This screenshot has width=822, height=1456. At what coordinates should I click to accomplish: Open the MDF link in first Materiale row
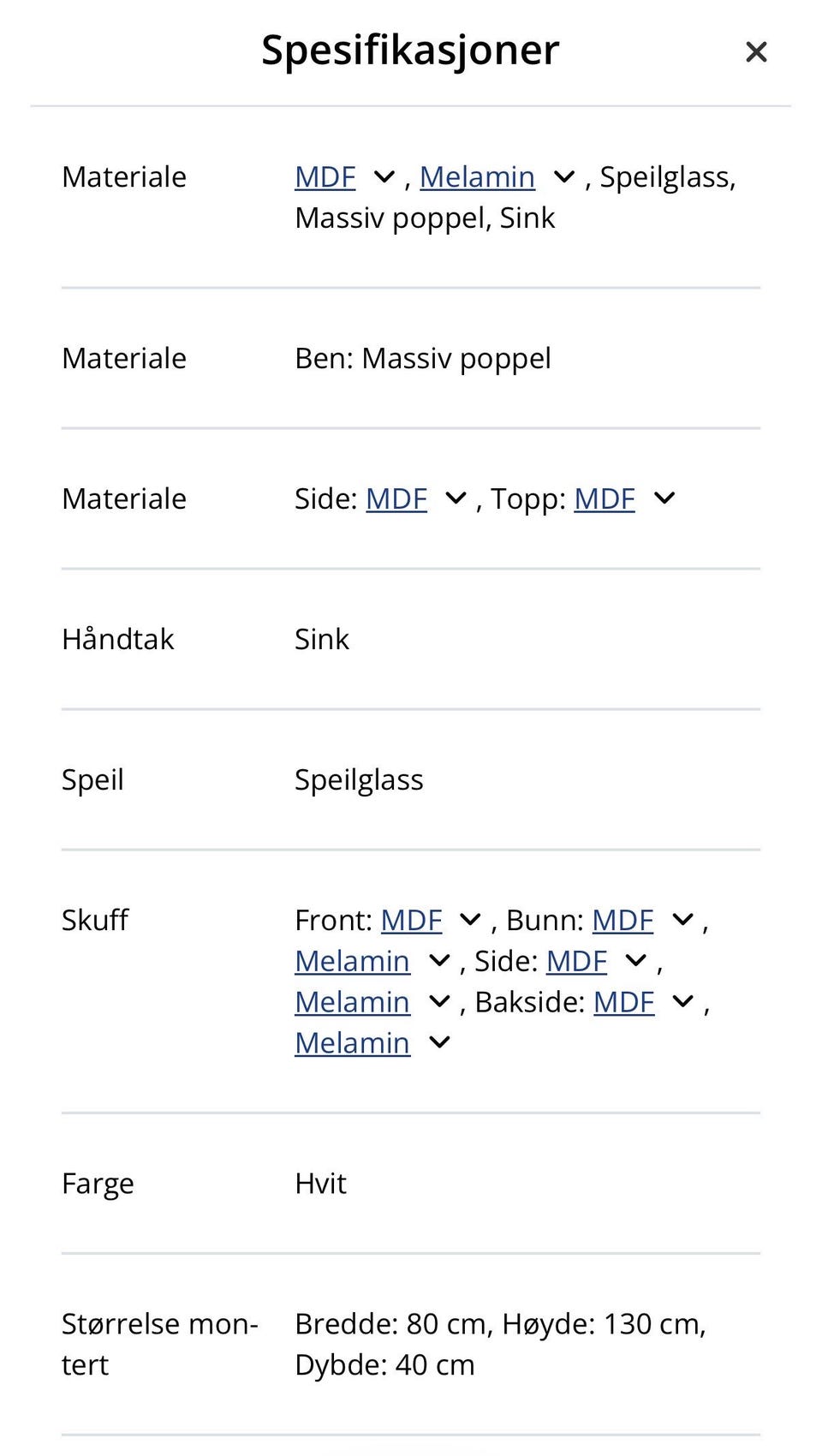(x=325, y=177)
